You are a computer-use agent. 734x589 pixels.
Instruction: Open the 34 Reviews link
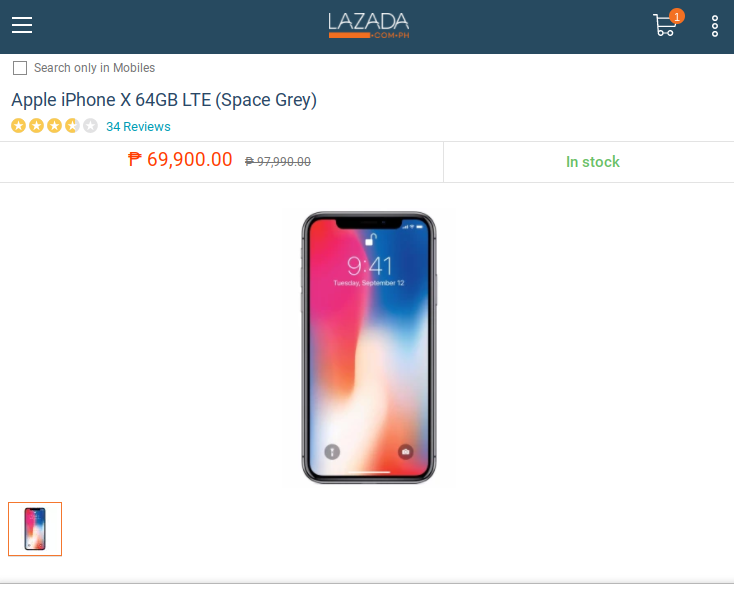pos(138,126)
